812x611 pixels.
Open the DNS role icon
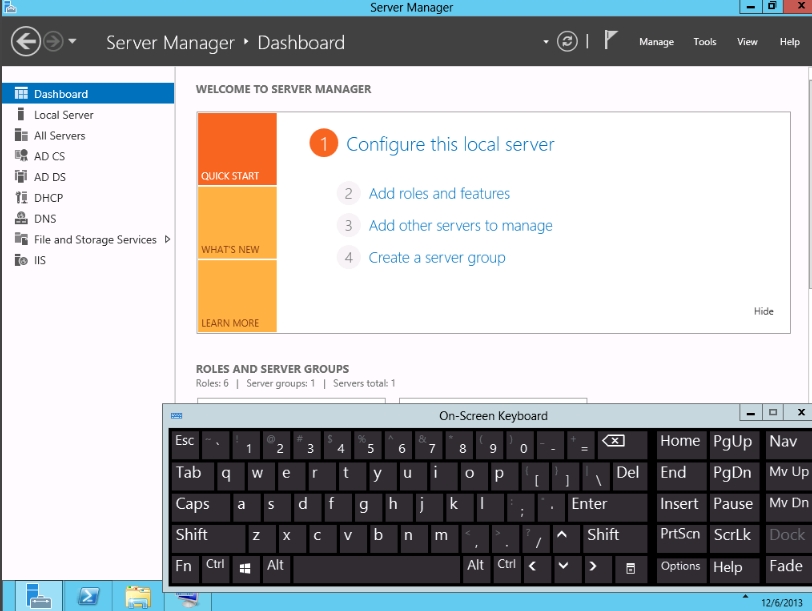tap(21, 218)
